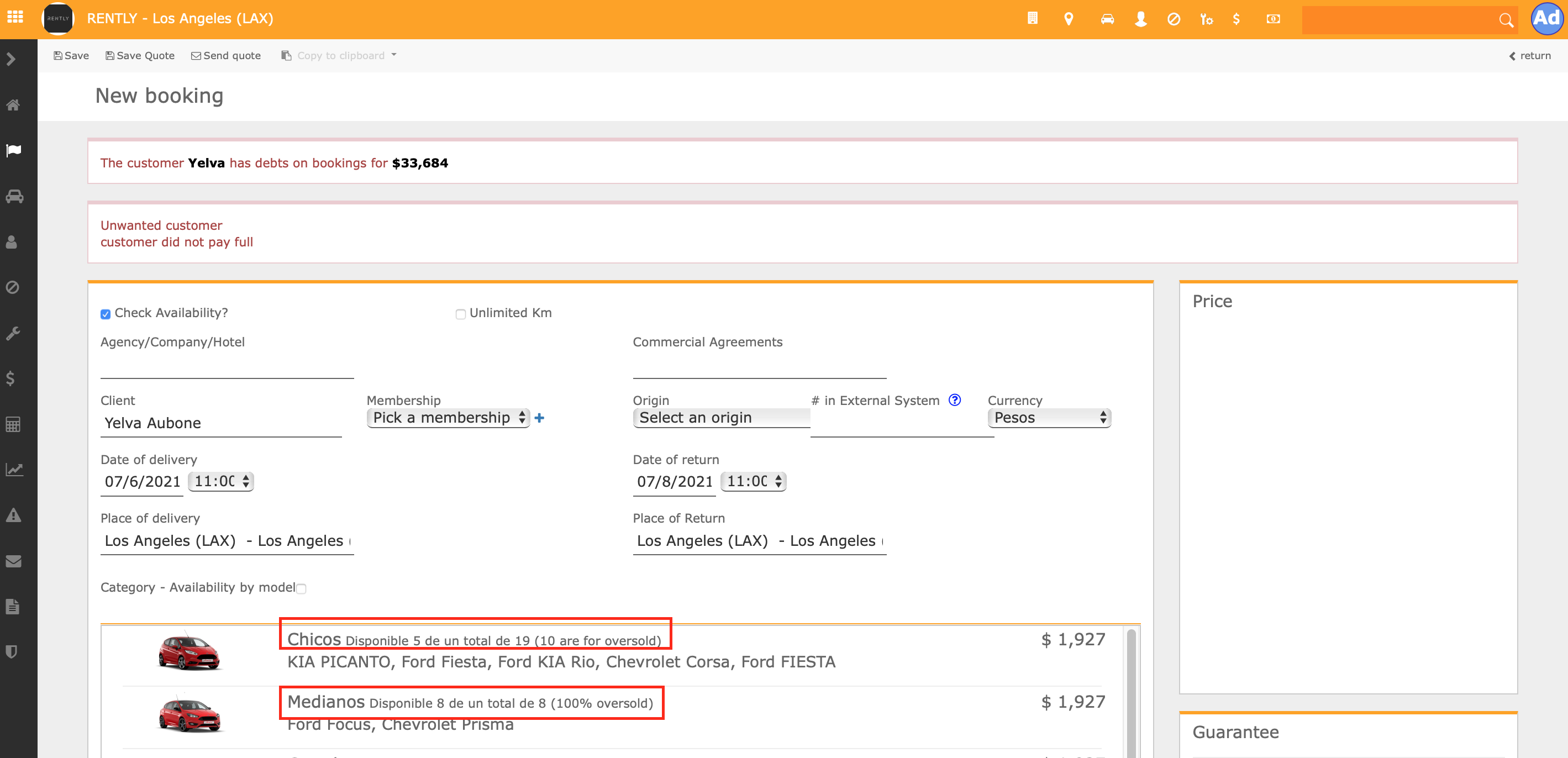Click the return date field 07/8/2021

(x=675, y=482)
